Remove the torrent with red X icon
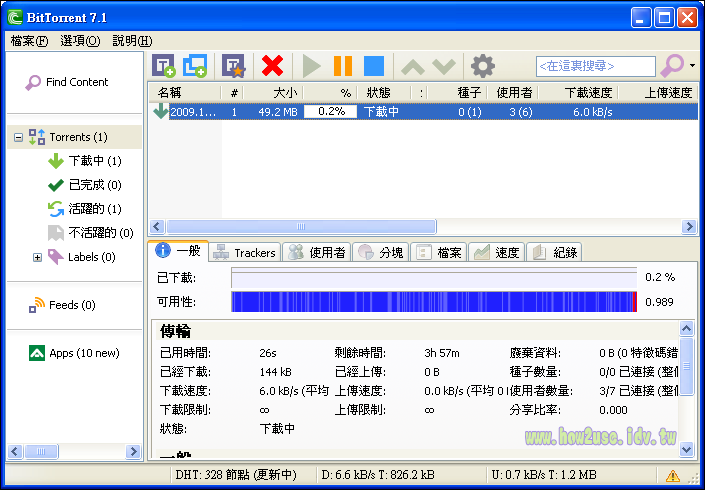 [x=272, y=66]
